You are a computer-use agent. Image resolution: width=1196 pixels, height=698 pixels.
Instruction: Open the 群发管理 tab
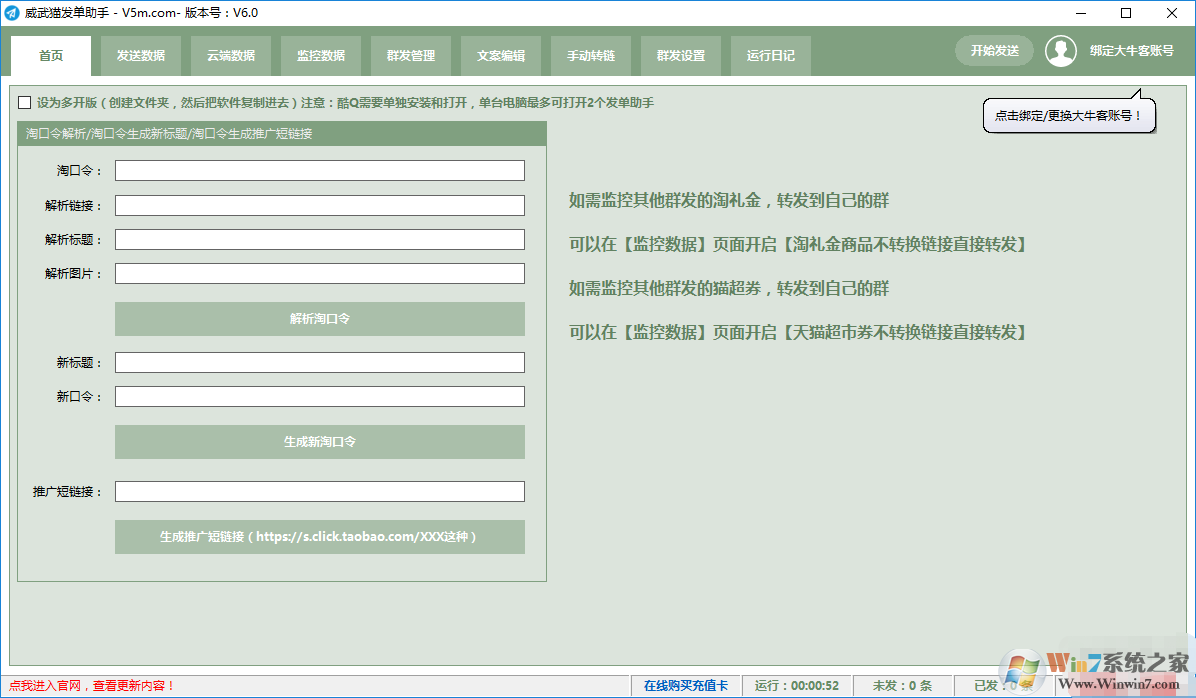(x=411, y=56)
